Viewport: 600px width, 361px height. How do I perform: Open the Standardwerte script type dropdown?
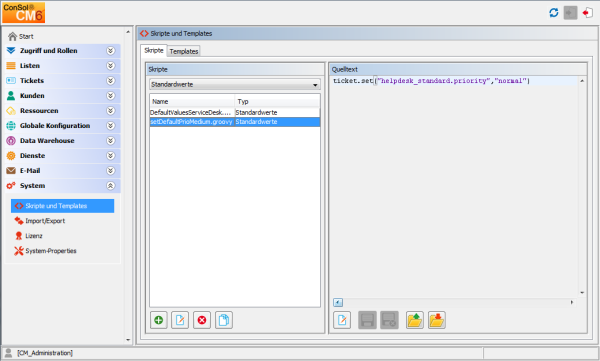235,85
